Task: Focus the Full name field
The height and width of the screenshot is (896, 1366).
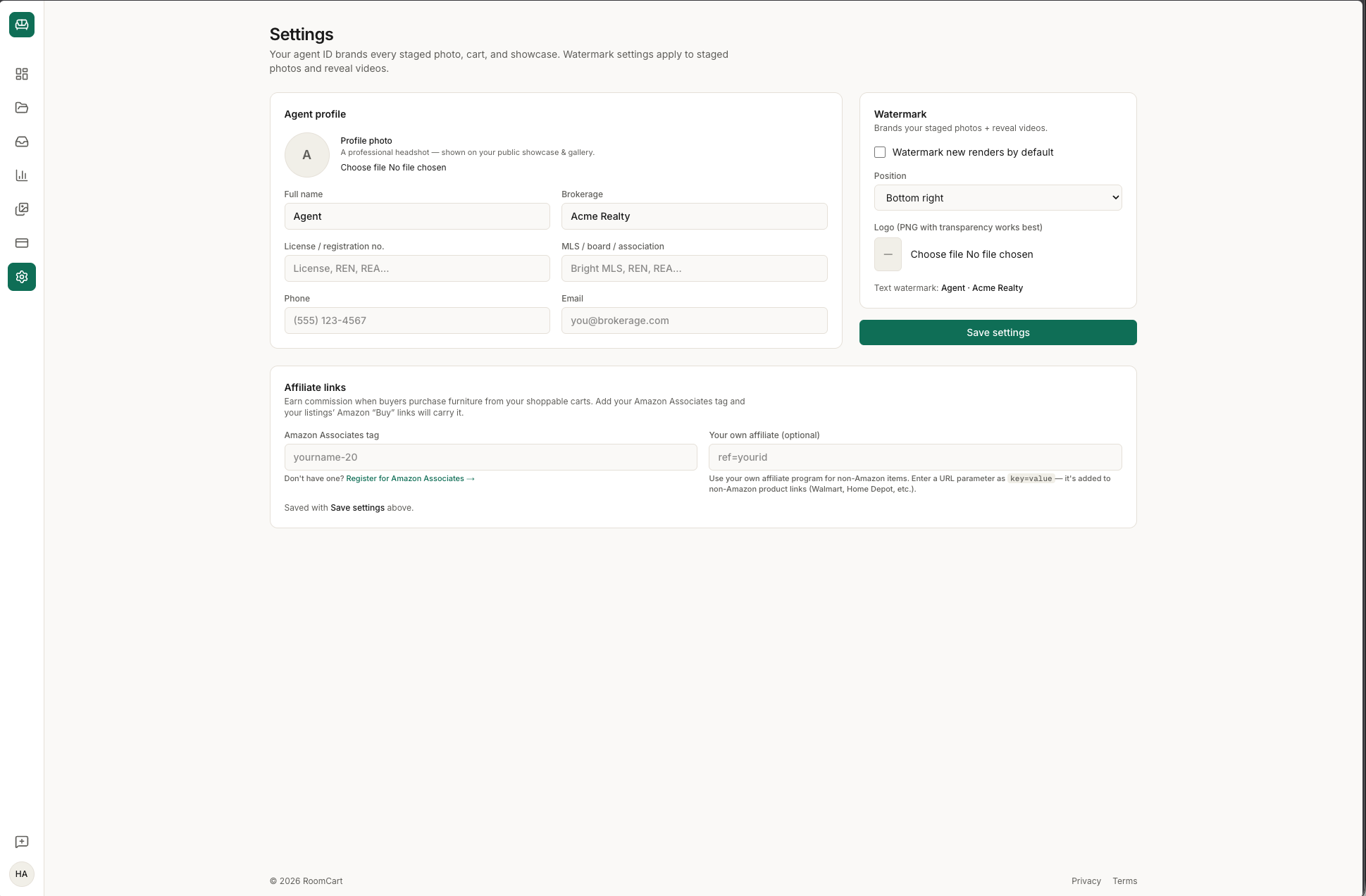Action: [417, 216]
